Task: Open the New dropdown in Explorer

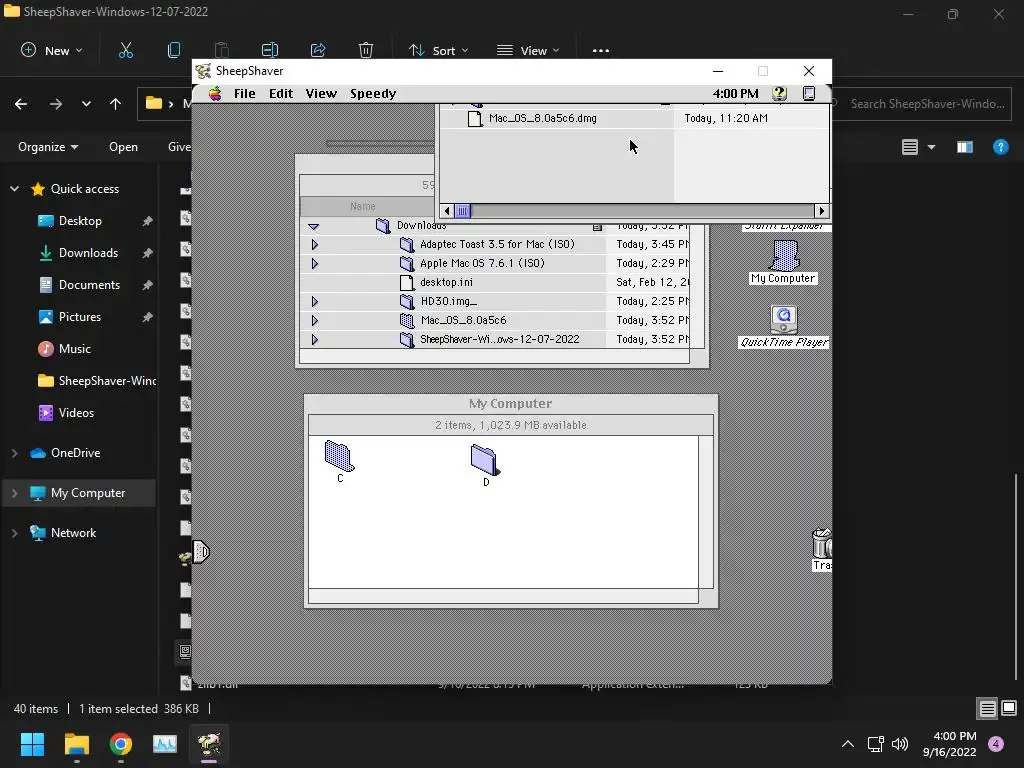Action: 52,50
